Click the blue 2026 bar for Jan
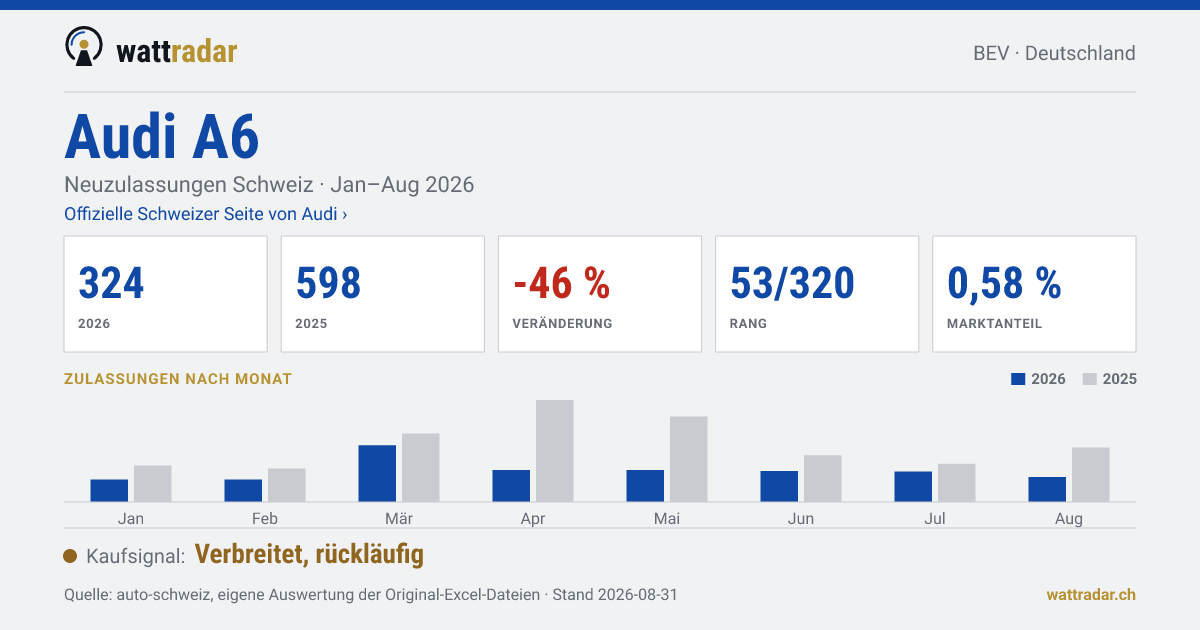Screen dimensions: 1200x630 [x=109, y=490]
